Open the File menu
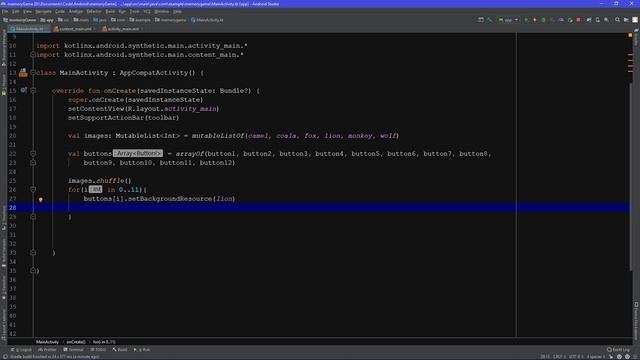Image resolution: width=640 pixels, height=360 pixels. [x=5, y=11]
